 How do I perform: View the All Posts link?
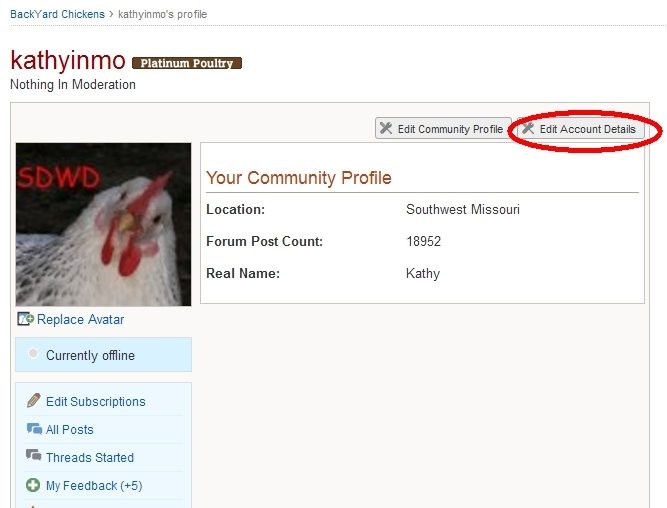click(x=69, y=429)
